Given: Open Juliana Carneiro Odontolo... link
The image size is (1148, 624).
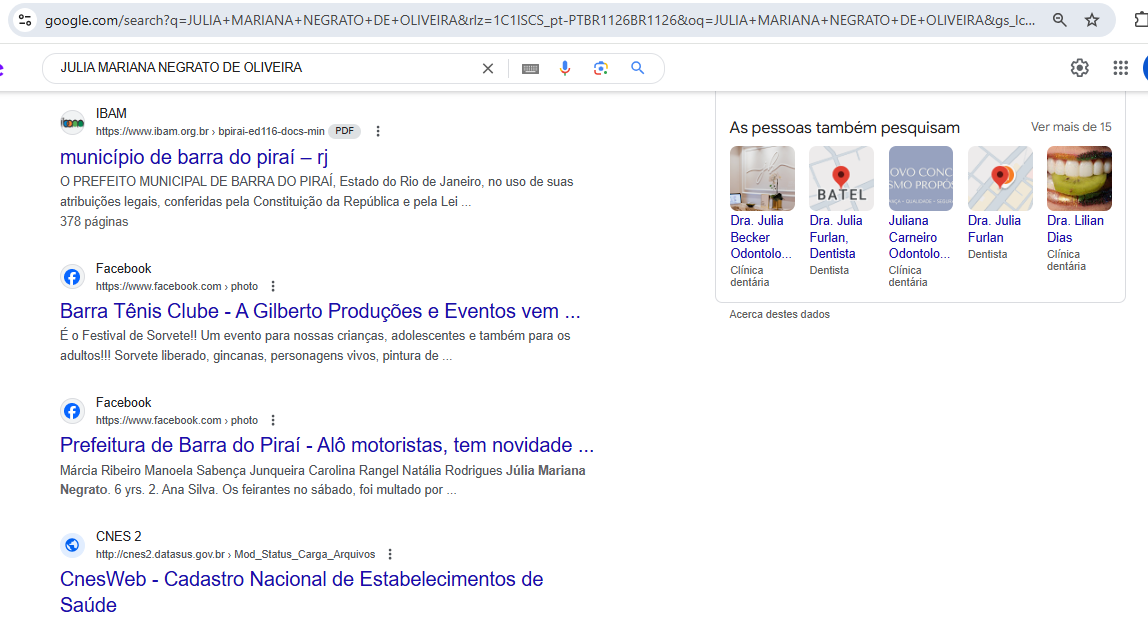Looking at the screenshot, I should 919,237.
